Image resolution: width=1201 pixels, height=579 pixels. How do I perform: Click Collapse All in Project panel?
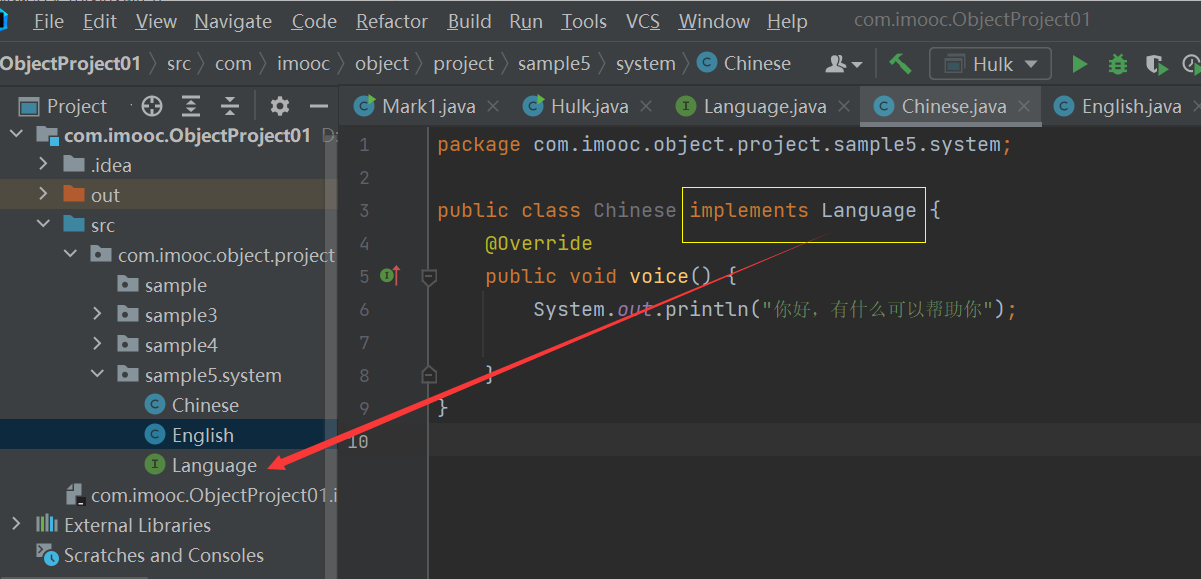pyautogui.click(x=230, y=106)
